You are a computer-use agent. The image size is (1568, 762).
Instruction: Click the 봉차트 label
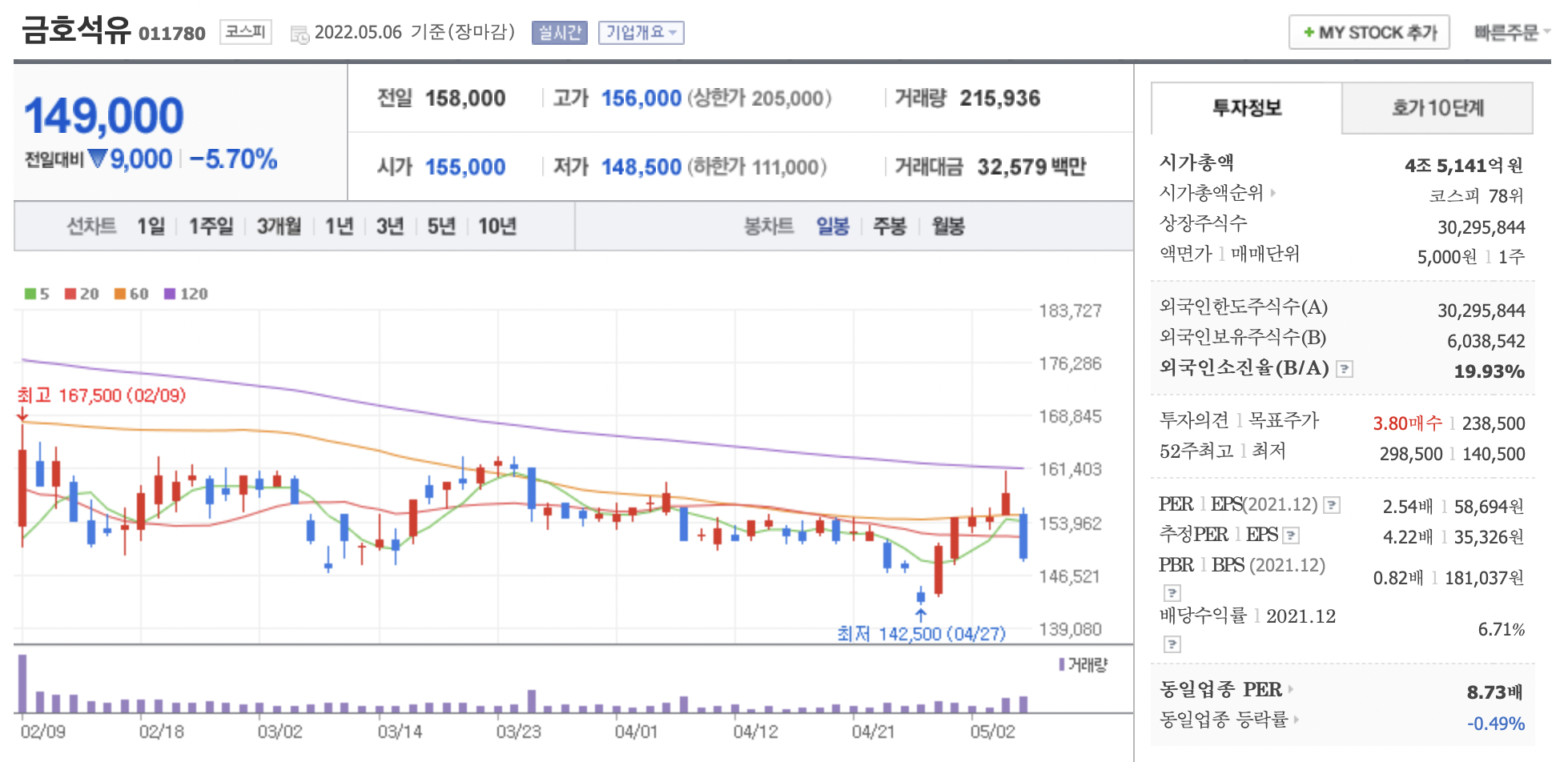(x=769, y=227)
